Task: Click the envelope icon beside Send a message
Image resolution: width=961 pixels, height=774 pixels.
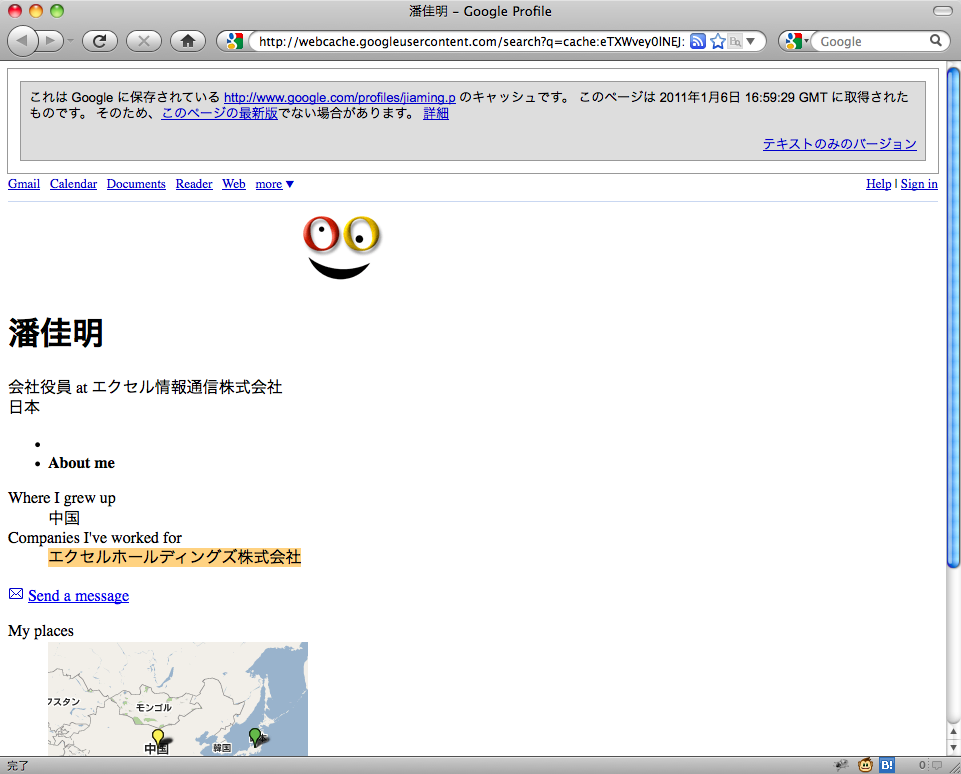Action: coord(16,594)
